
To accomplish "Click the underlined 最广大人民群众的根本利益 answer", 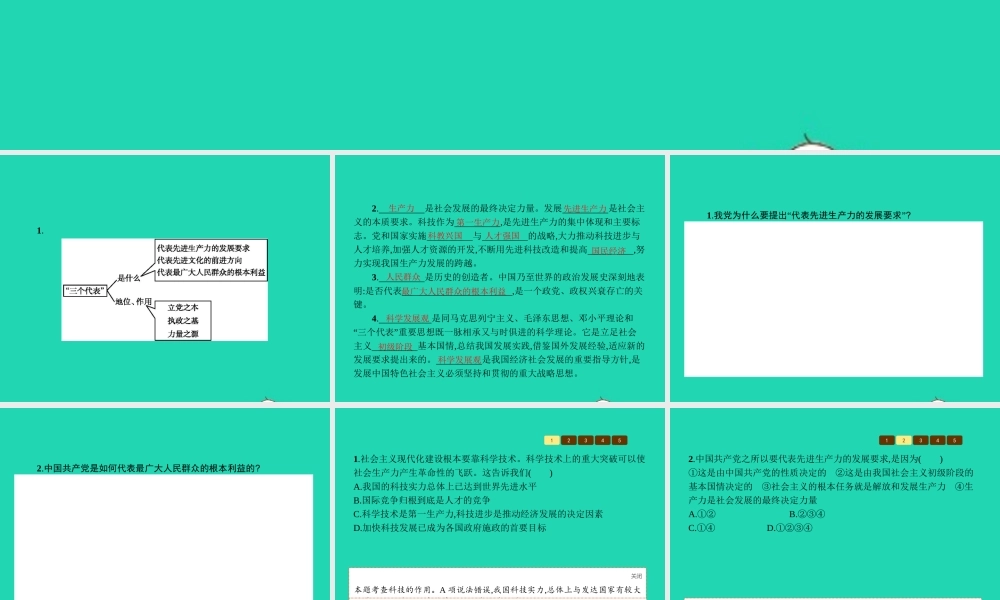I will tap(457, 291).
